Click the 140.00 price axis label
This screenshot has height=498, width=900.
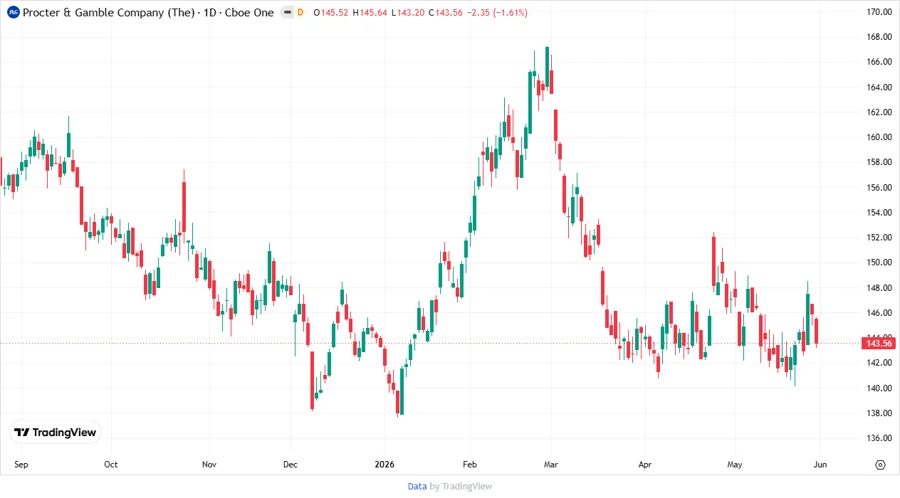point(879,388)
